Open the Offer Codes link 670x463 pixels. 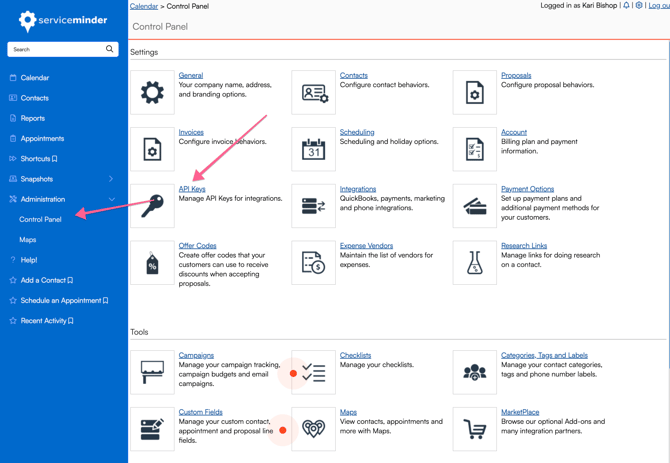point(197,246)
